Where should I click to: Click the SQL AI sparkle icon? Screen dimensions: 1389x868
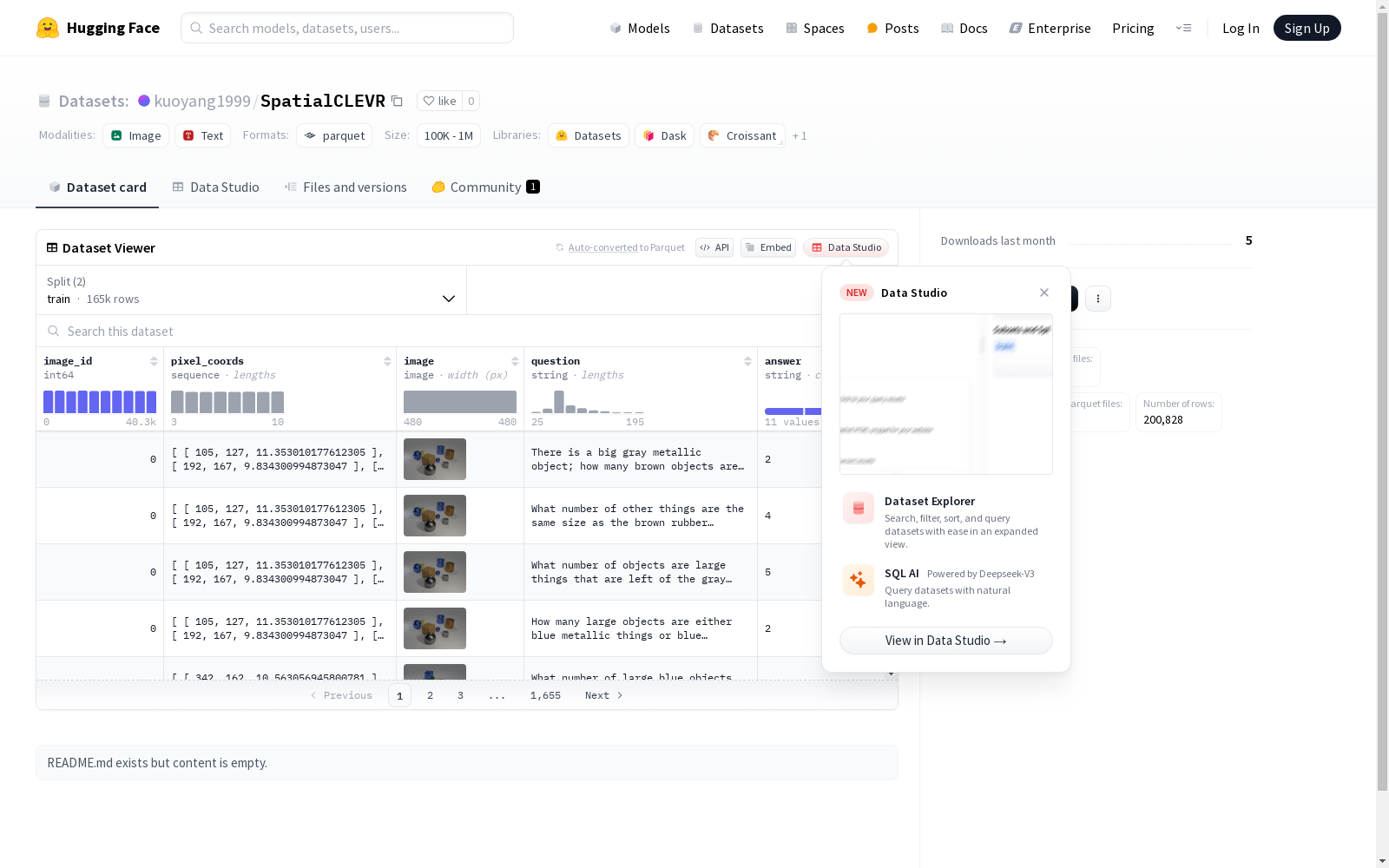[x=859, y=580]
